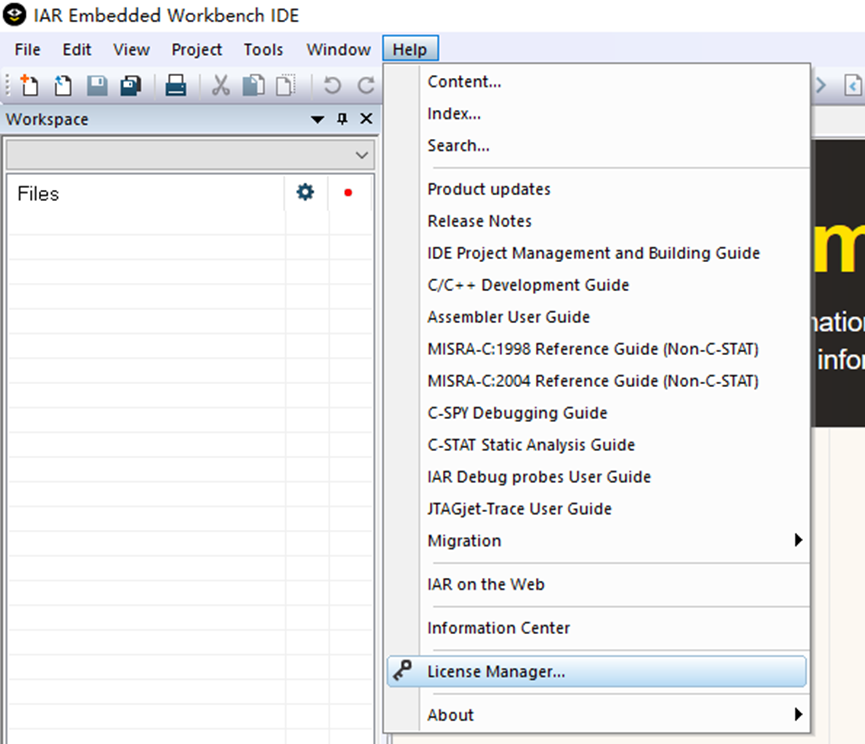The image size is (865, 744).
Task: Click the New Document toolbar icon
Action: 29,85
